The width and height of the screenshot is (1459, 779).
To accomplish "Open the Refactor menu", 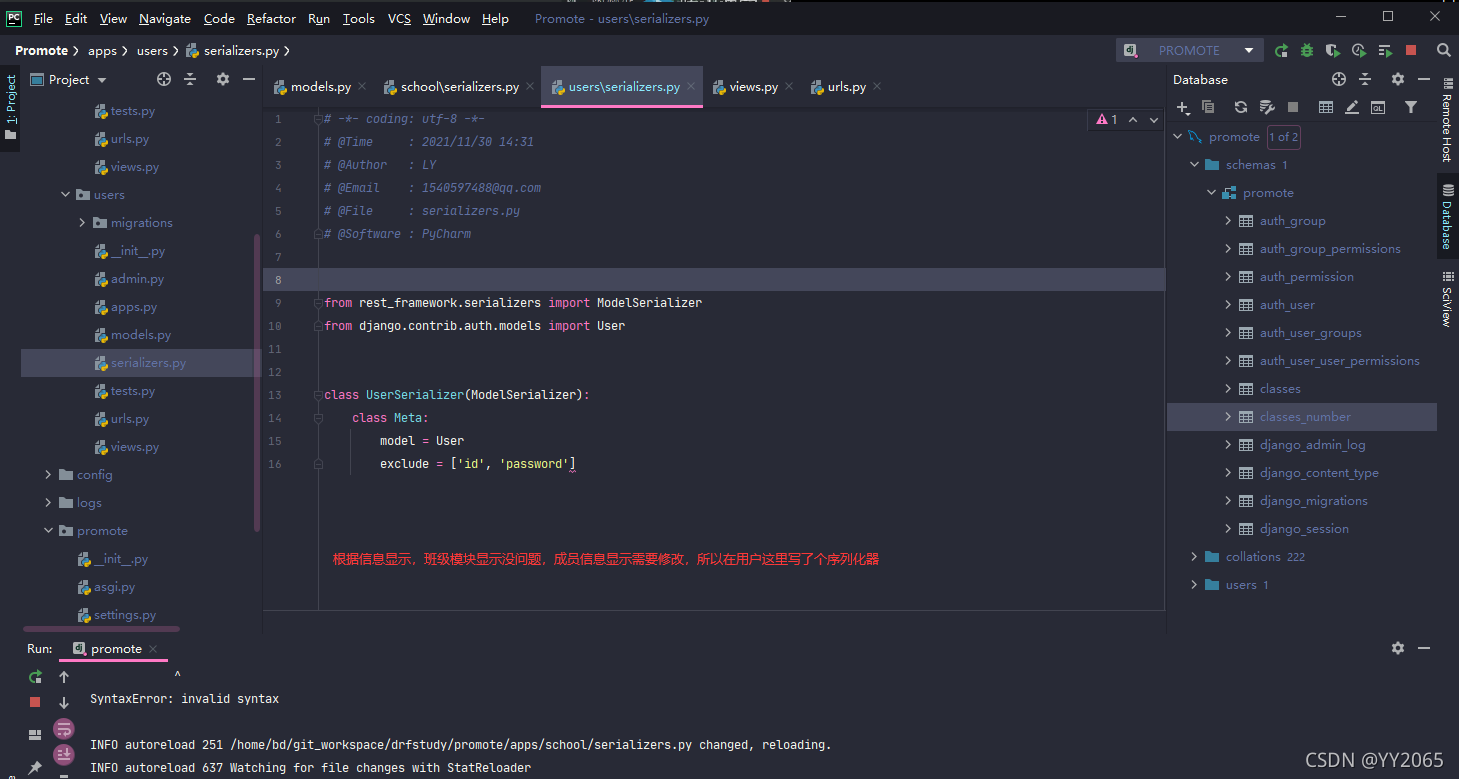I will [x=272, y=18].
